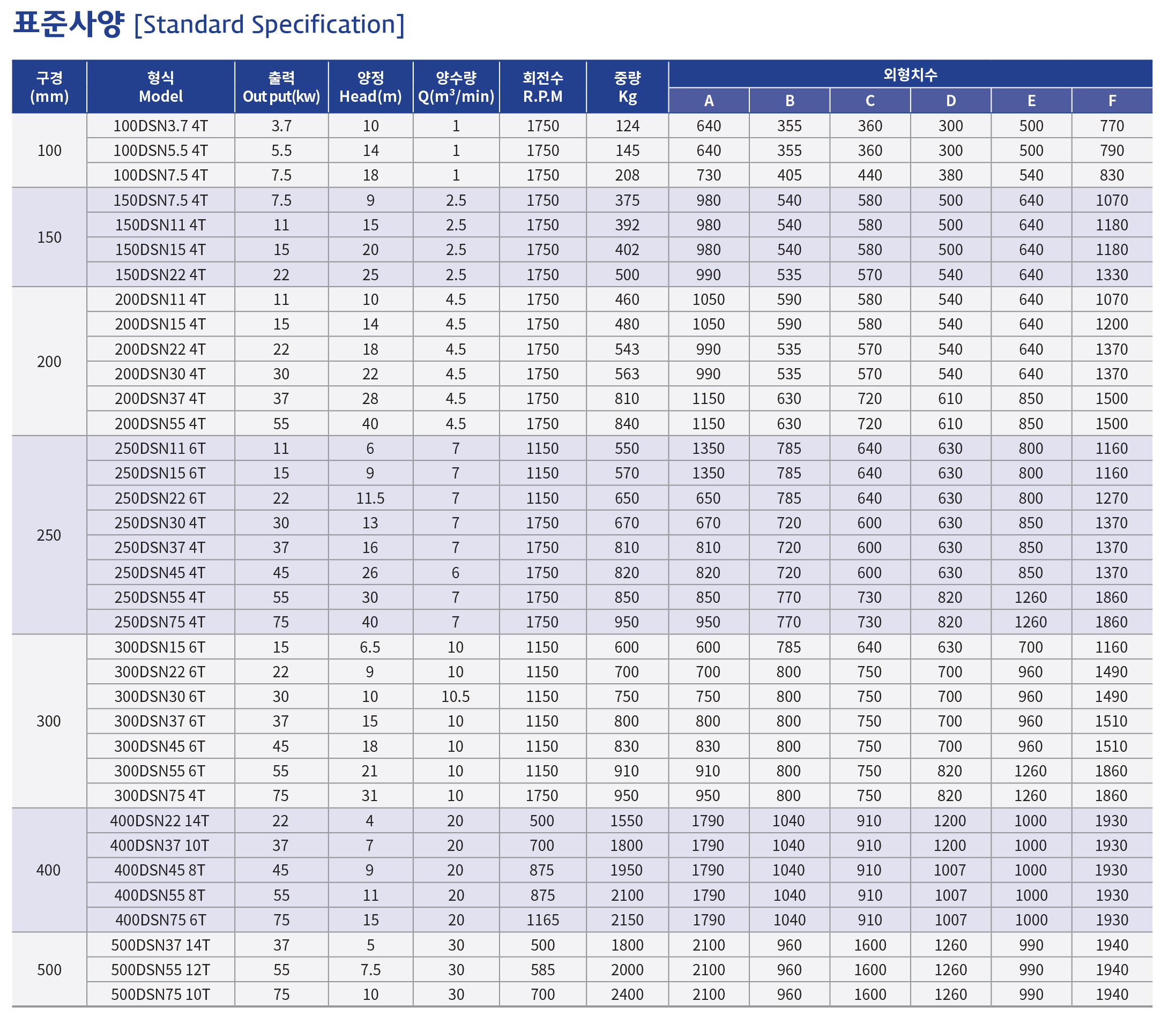Click the 250DSN22 6T model cell

click(x=161, y=498)
